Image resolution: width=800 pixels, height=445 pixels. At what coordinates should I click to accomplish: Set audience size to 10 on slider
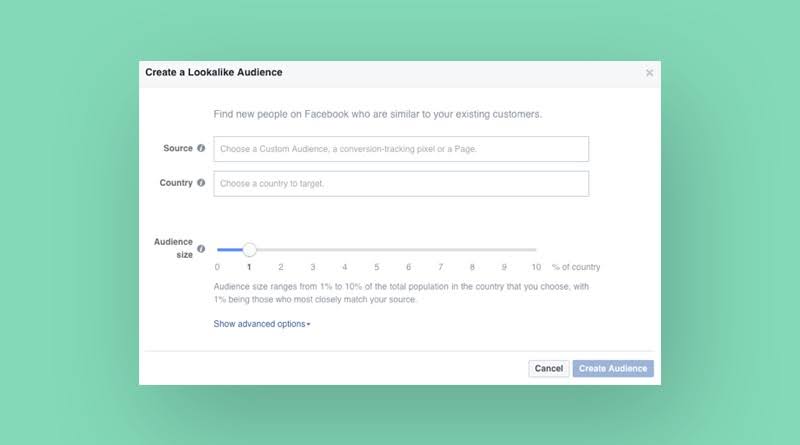coord(535,250)
